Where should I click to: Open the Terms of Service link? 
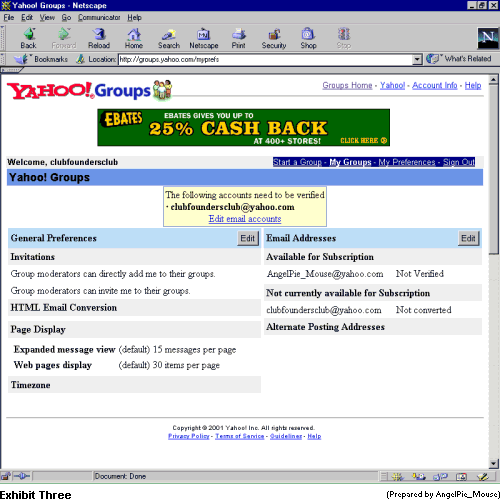click(240, 436)
